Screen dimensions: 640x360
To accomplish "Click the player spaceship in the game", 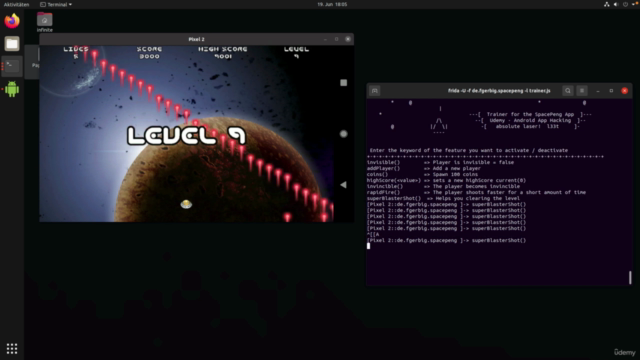I will [186, 204].
